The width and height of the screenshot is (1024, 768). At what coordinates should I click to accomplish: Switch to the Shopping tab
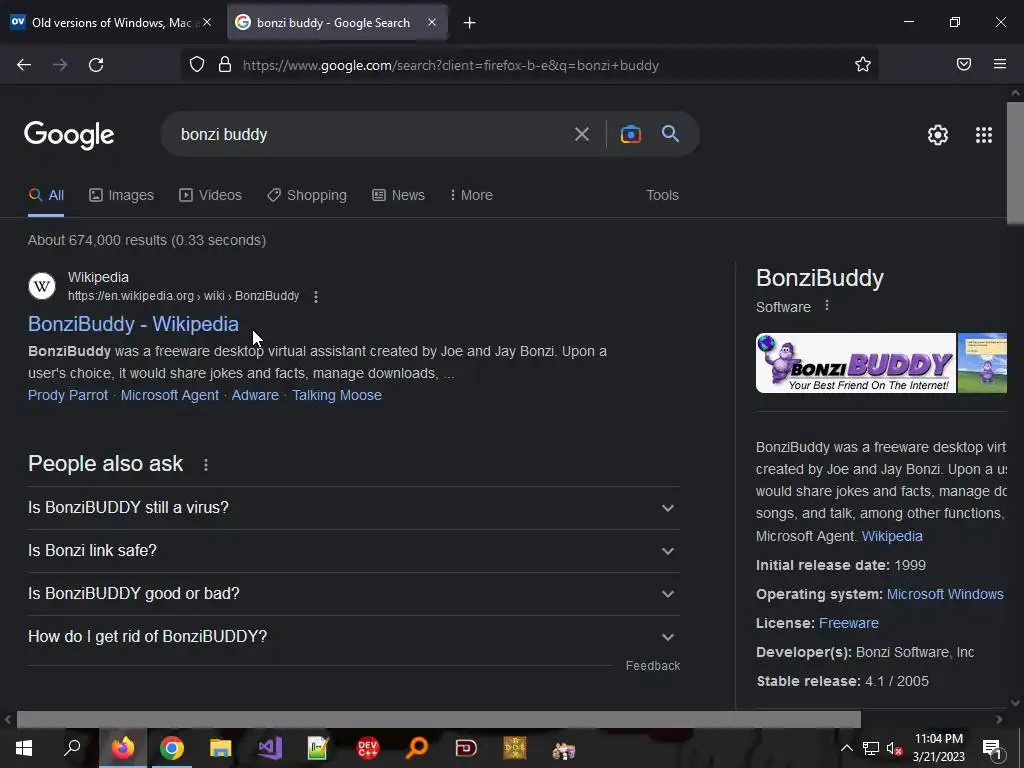pyautogui.click(x=307, y=195)
